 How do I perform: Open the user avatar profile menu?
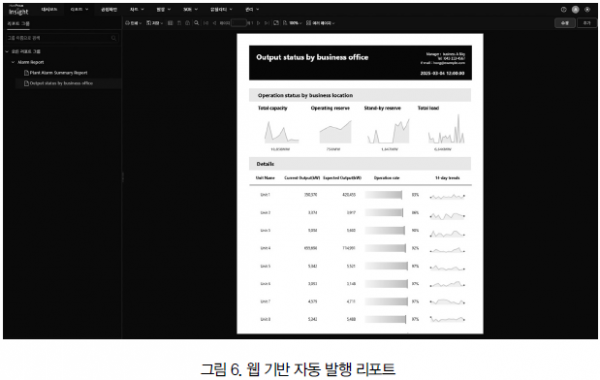[x=575, y=10]
